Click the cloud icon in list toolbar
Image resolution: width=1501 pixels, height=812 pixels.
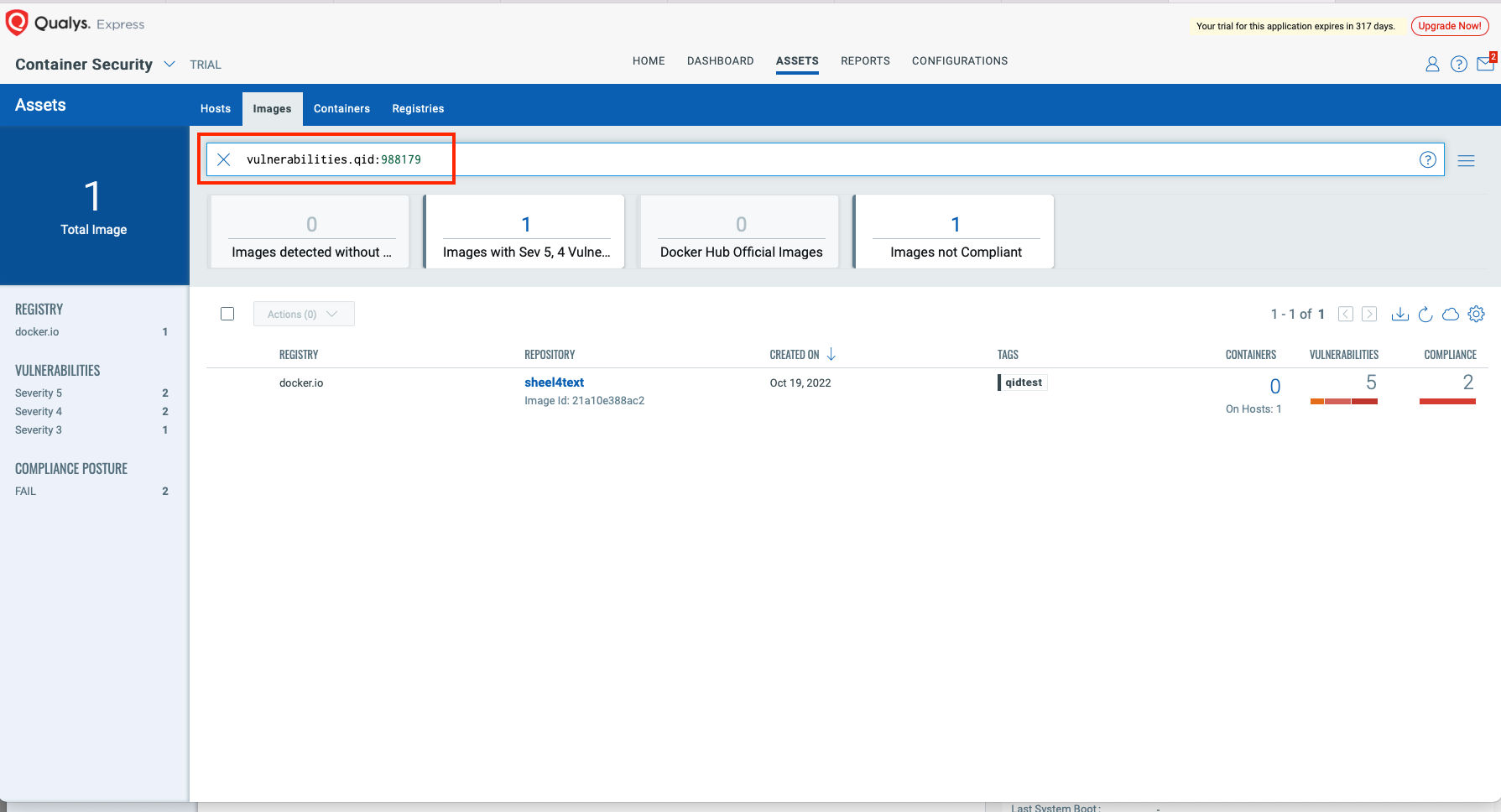[x=1451, y=315]
